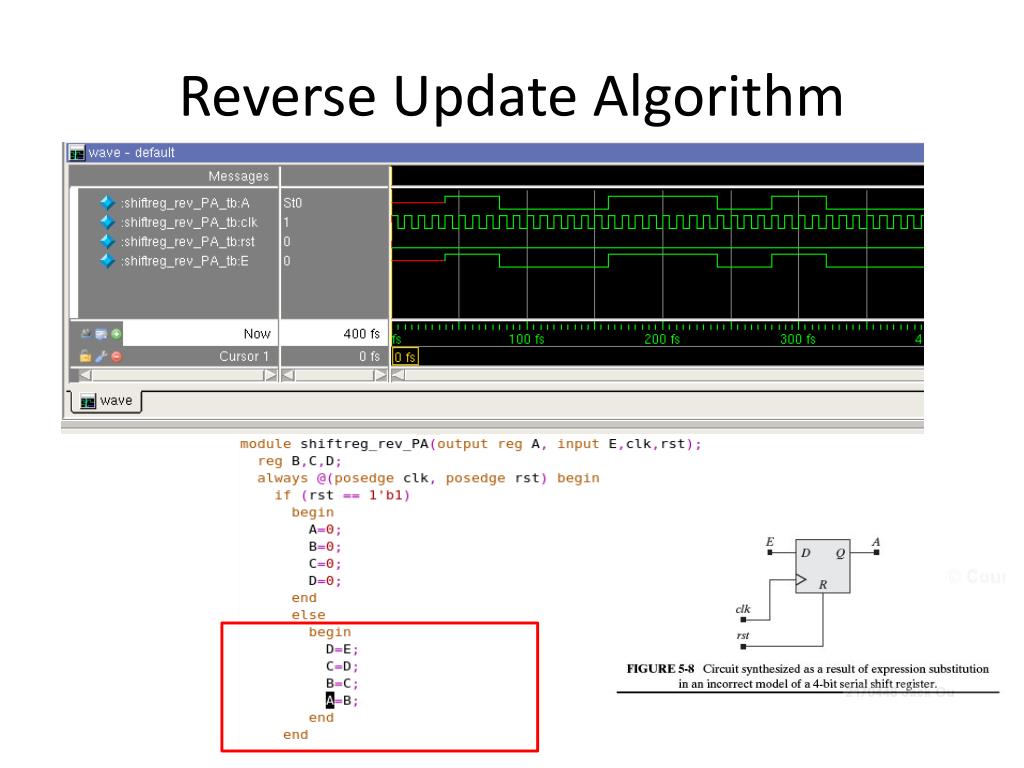Click the 'D=E;' code line
This screenshot has width=1024, height=768.
(x=342, y=649)
